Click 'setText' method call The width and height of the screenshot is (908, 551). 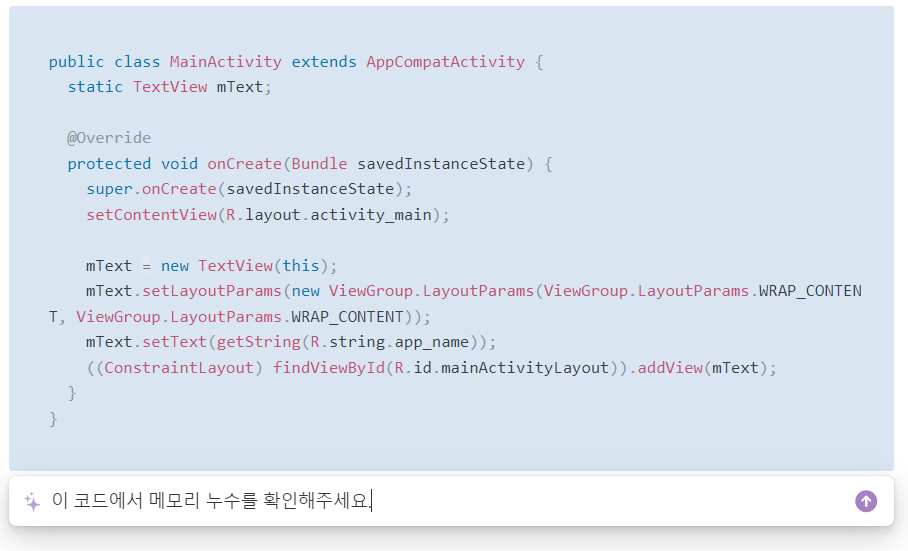click(x=175, y=342)
